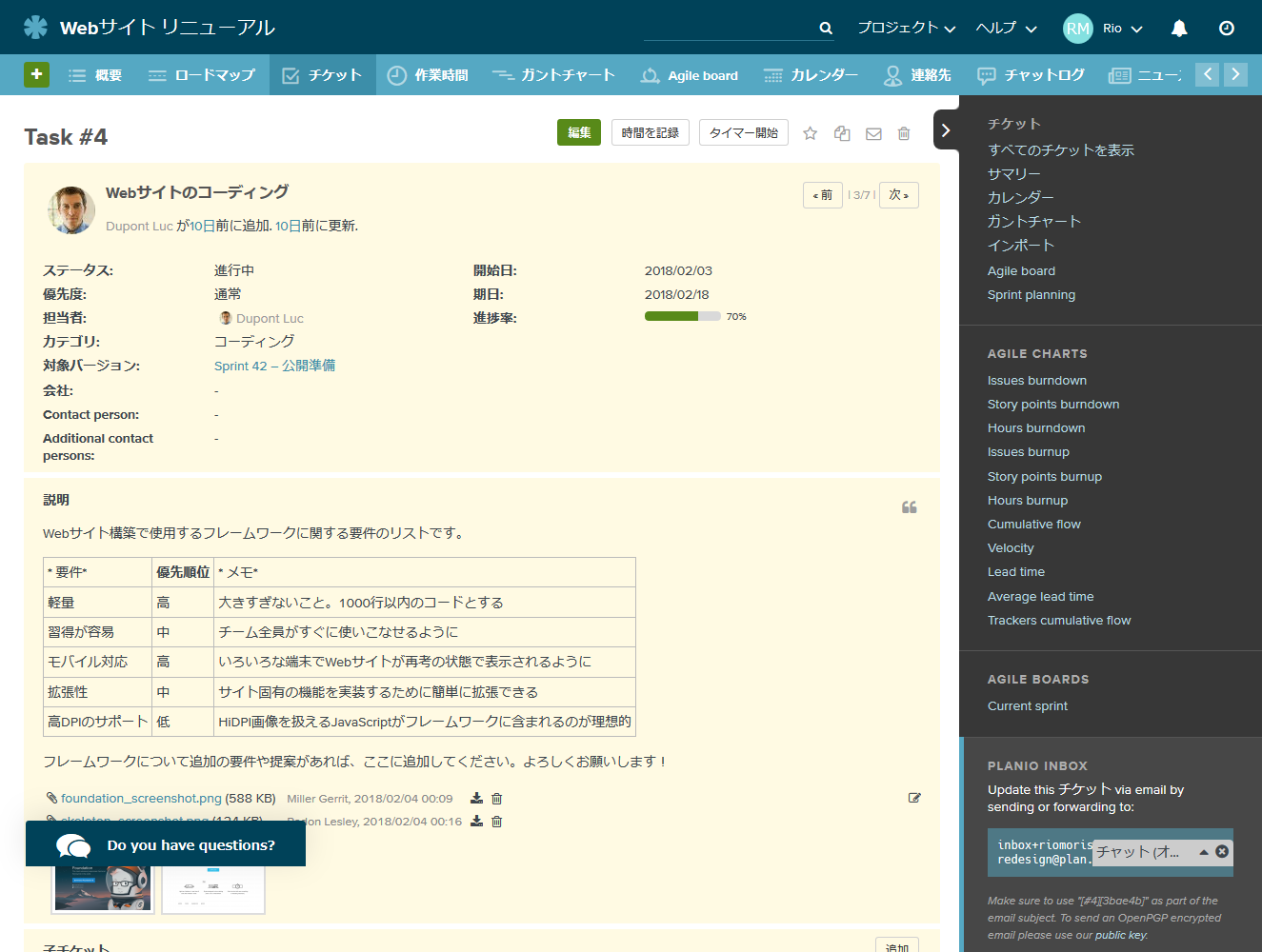Image resolution: width=1262 pixels, height=952 pixels.
Task: Open Sprint 42 – 公開準備 version link
Action: (x=274, y=366)
